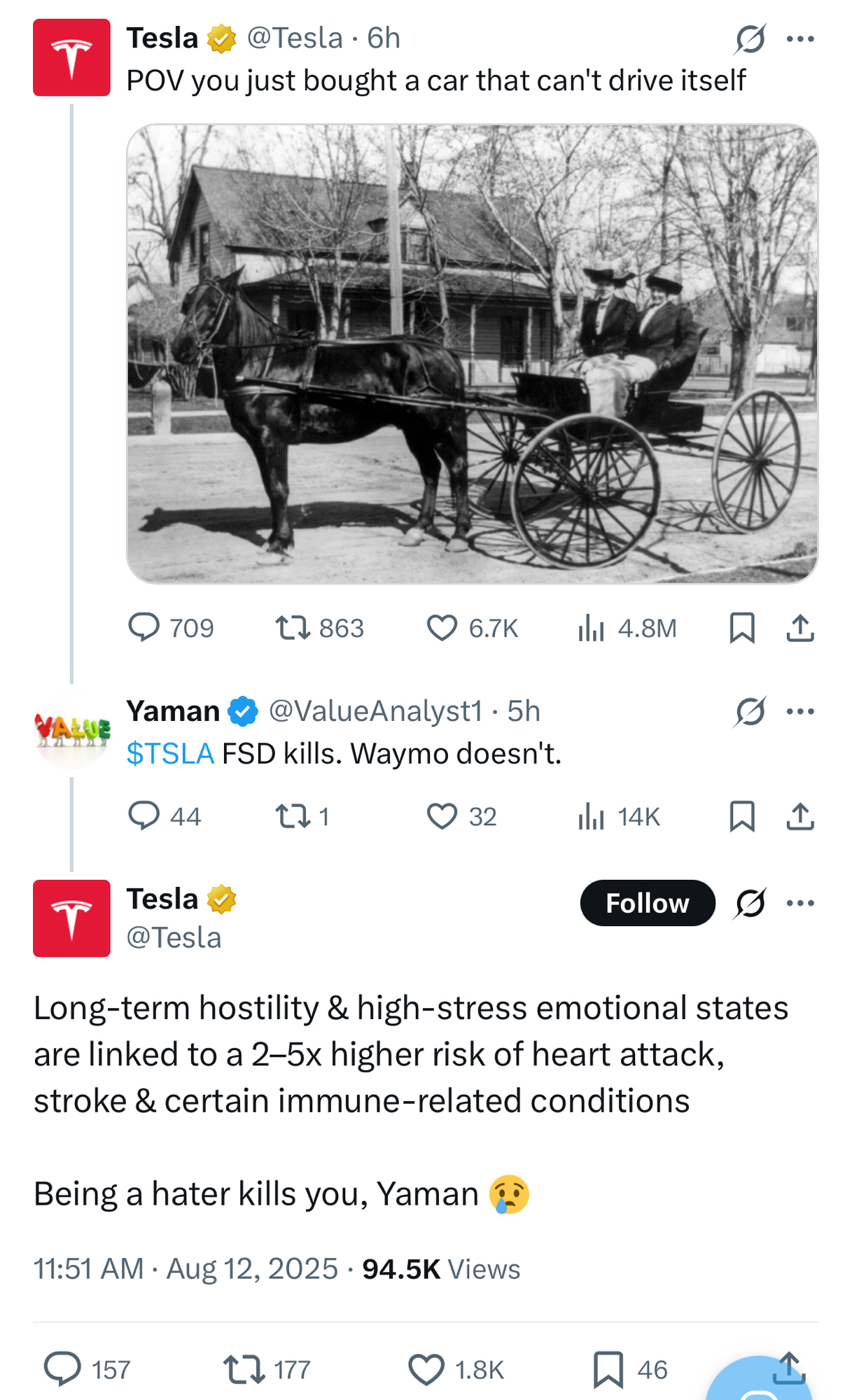The height and width of the screenshot is (1400, 852).
Task: Like the tweet with 6.7K likes
Action: (442, 628)
